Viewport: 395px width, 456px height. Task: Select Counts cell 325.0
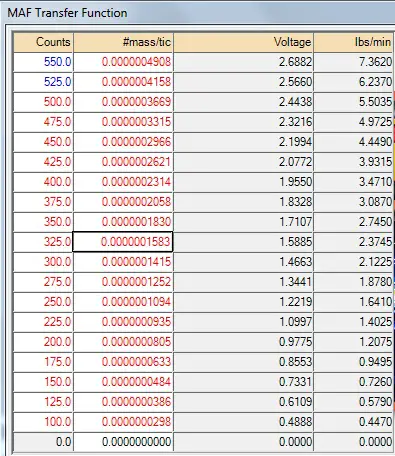[43, 242]
